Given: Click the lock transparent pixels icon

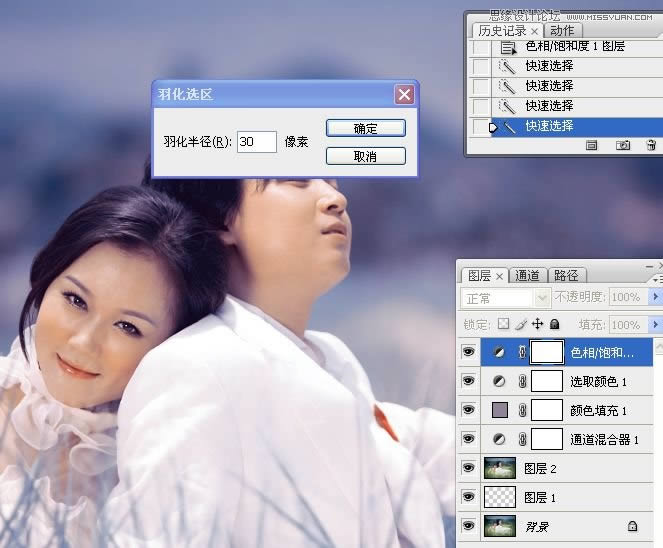Looking at the screenshot, I should point(503,325).
